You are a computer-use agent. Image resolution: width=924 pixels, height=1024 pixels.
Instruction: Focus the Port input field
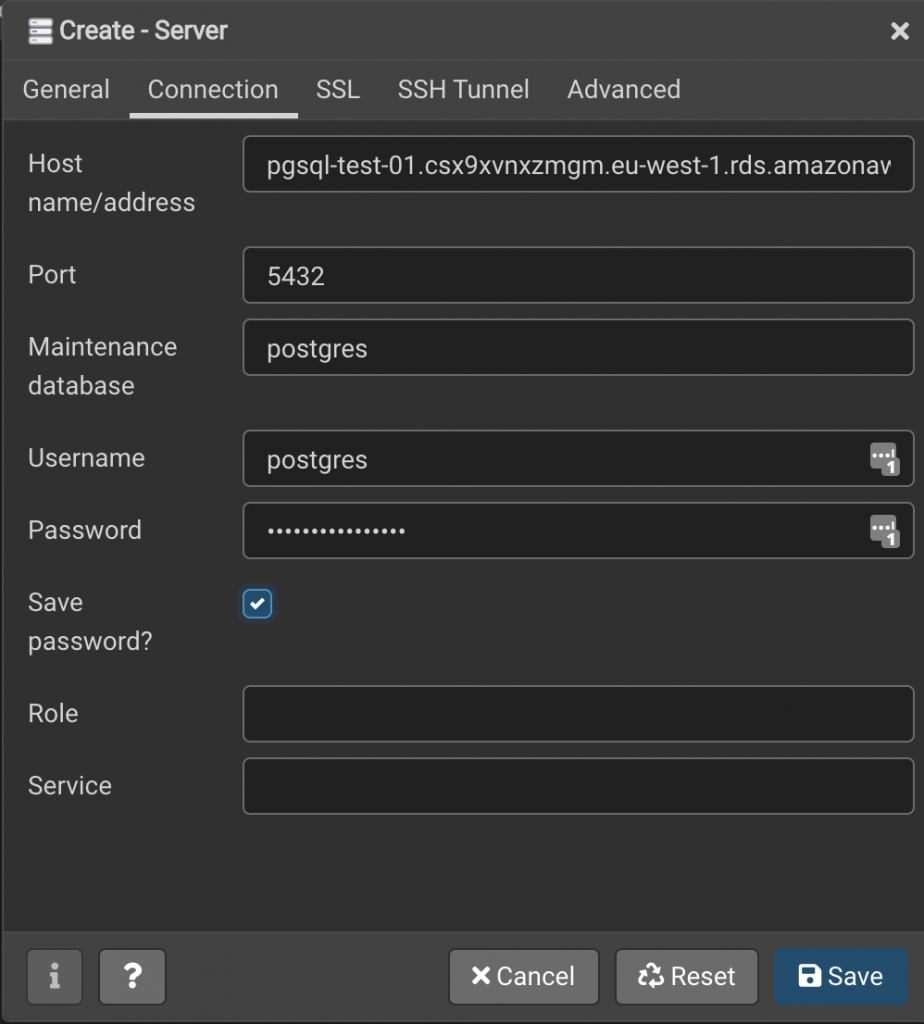pos(578,275)
